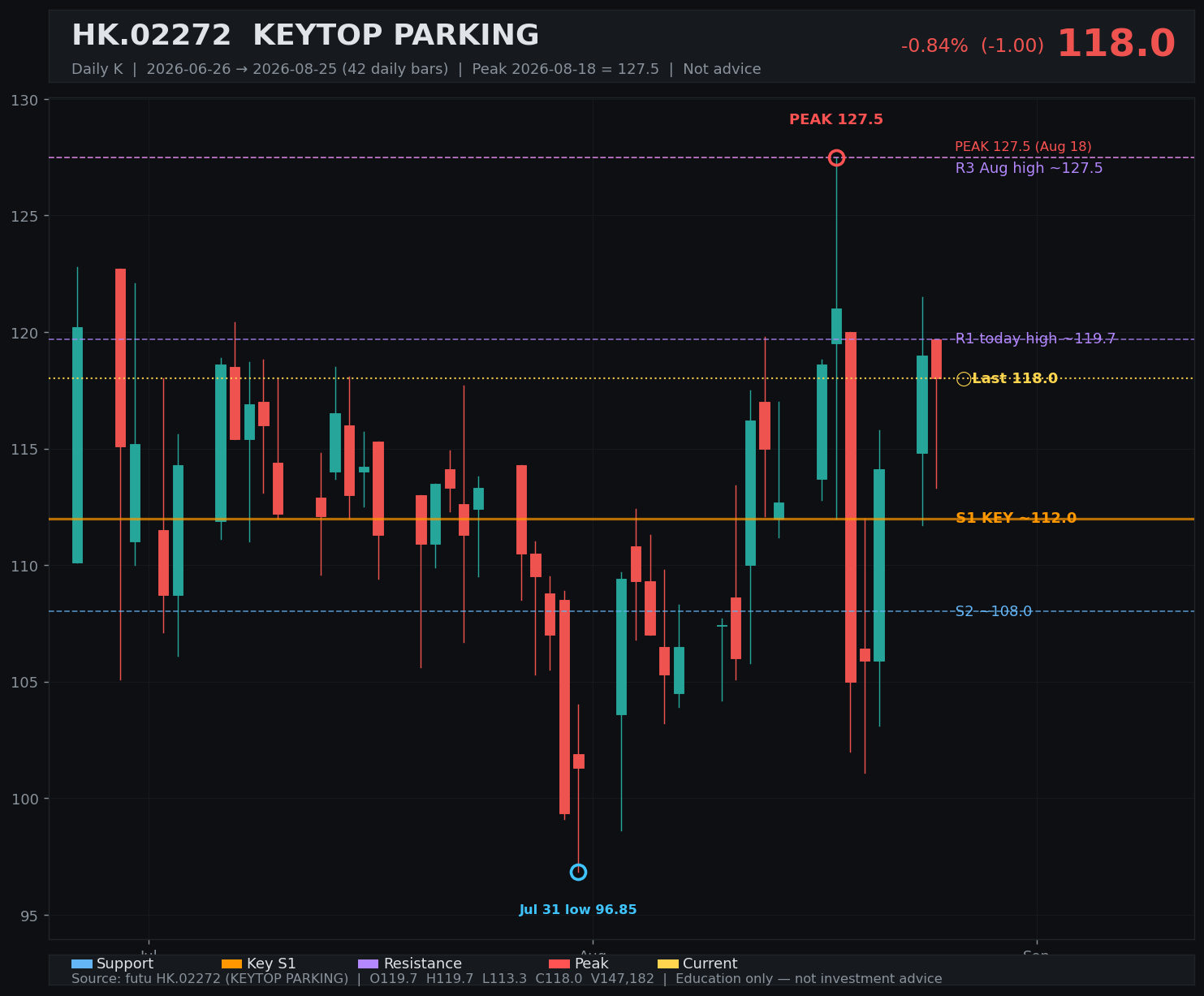Viewport: 1204px width, 996px height.
Task: Select the 110 y-axis tick label
Action: coord(25,566)
